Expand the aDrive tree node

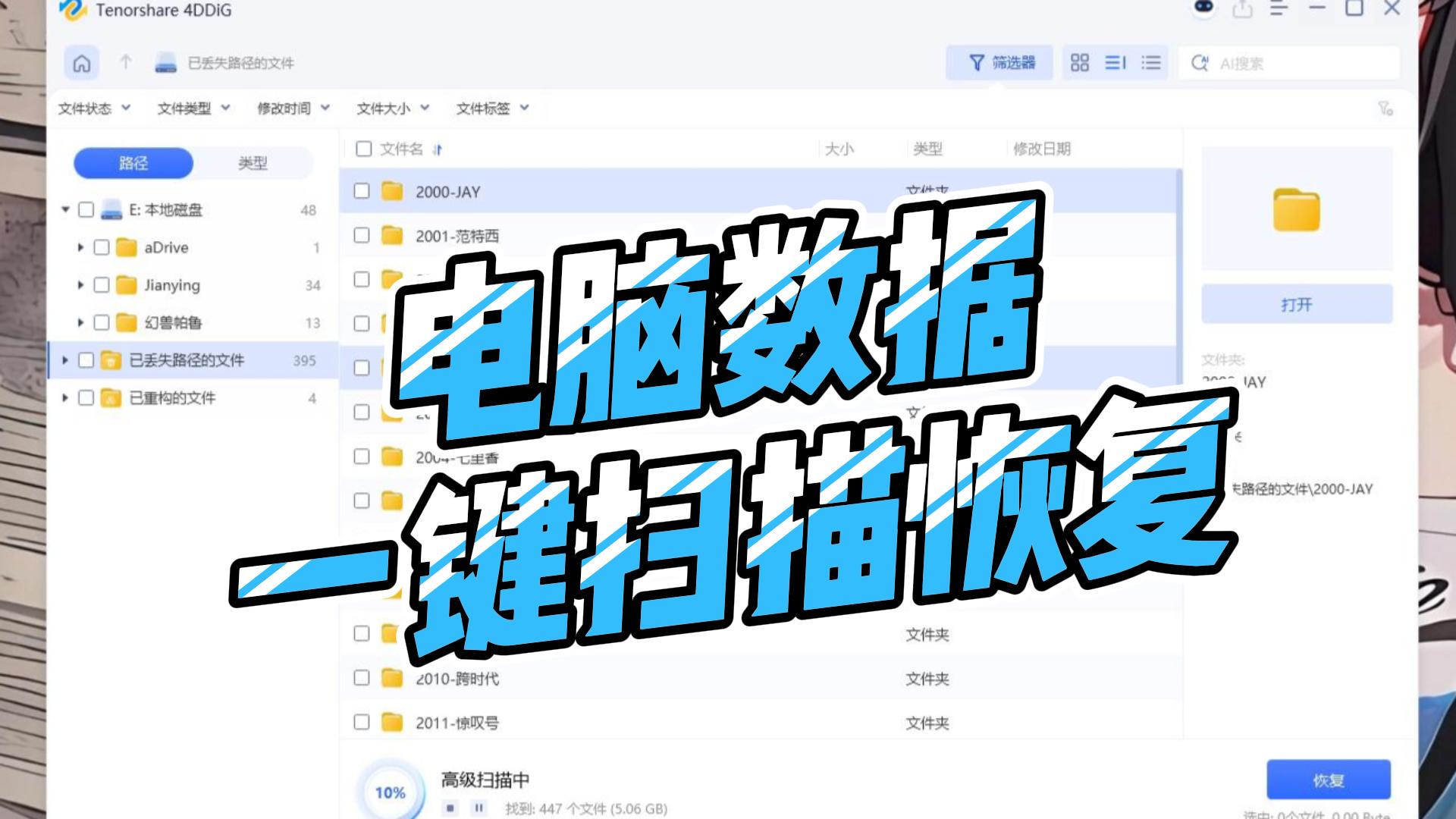80,247
